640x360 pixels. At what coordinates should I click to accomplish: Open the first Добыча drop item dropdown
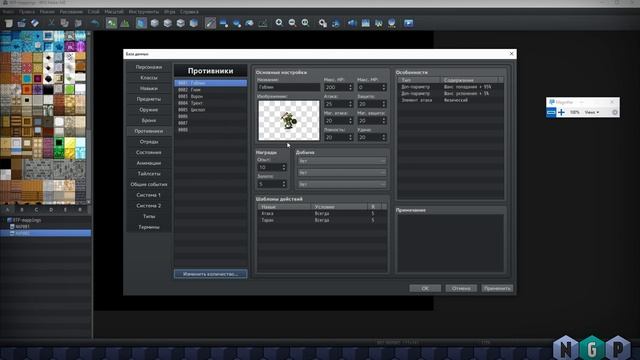tap(342, 161)
